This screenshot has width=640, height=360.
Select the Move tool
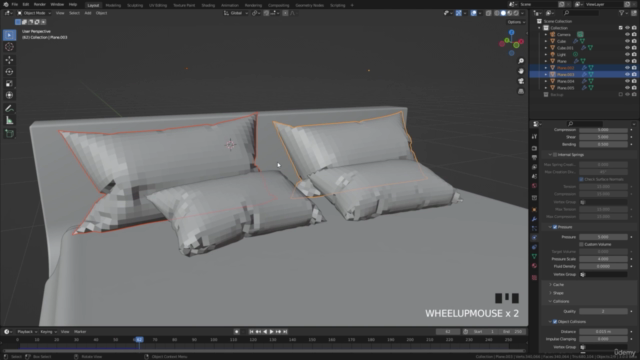(9, 60)
